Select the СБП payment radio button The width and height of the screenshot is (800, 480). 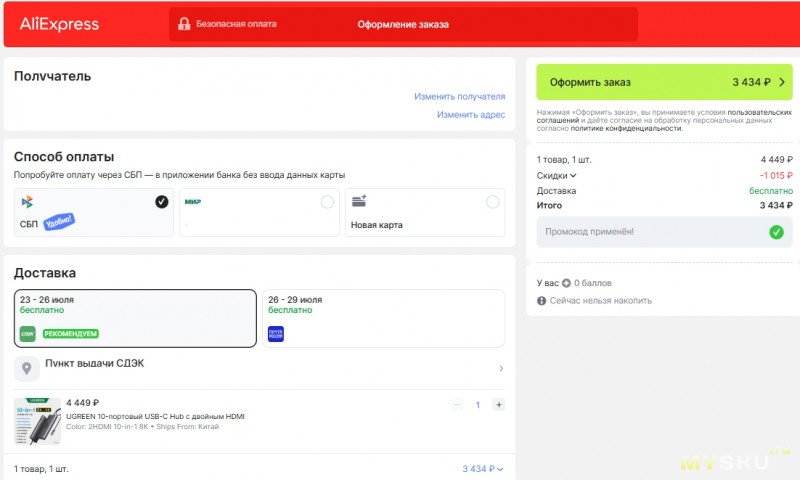point(162,202)
